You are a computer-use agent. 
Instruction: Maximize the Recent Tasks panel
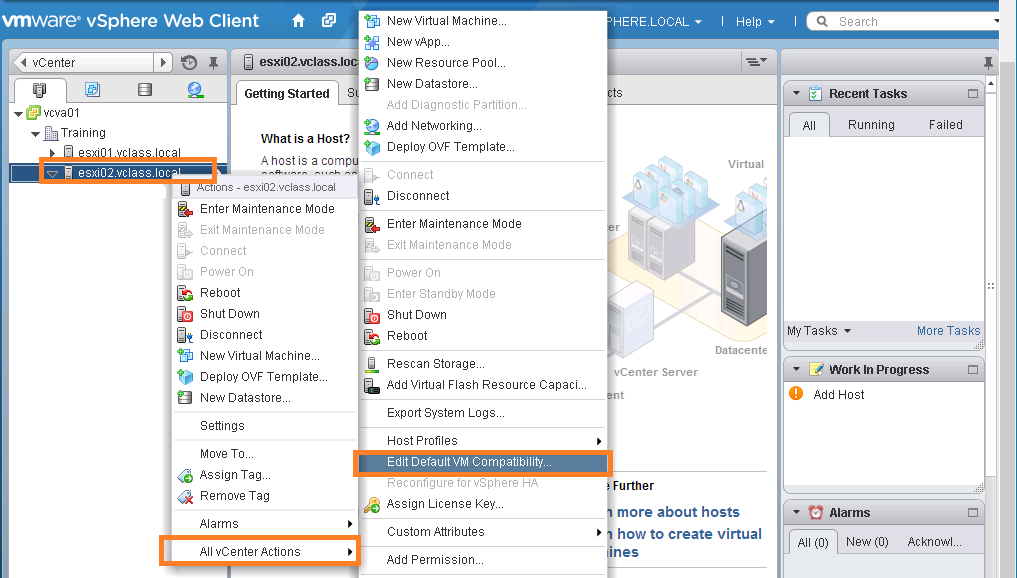[973, 93]
